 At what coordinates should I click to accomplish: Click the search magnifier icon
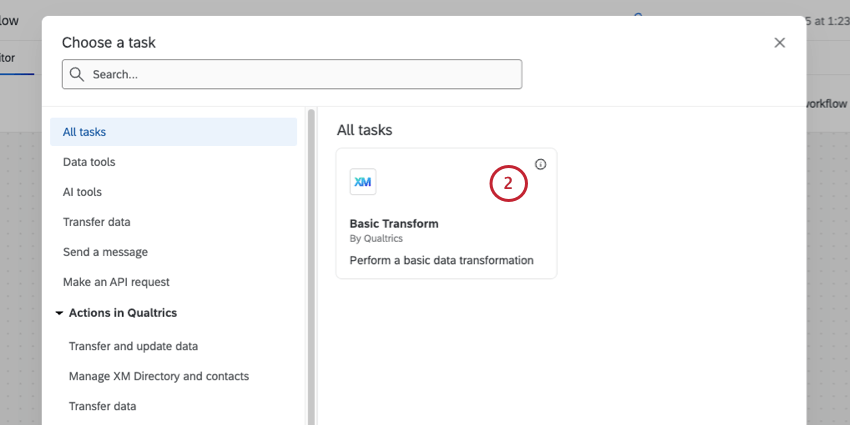pos(77,74)
